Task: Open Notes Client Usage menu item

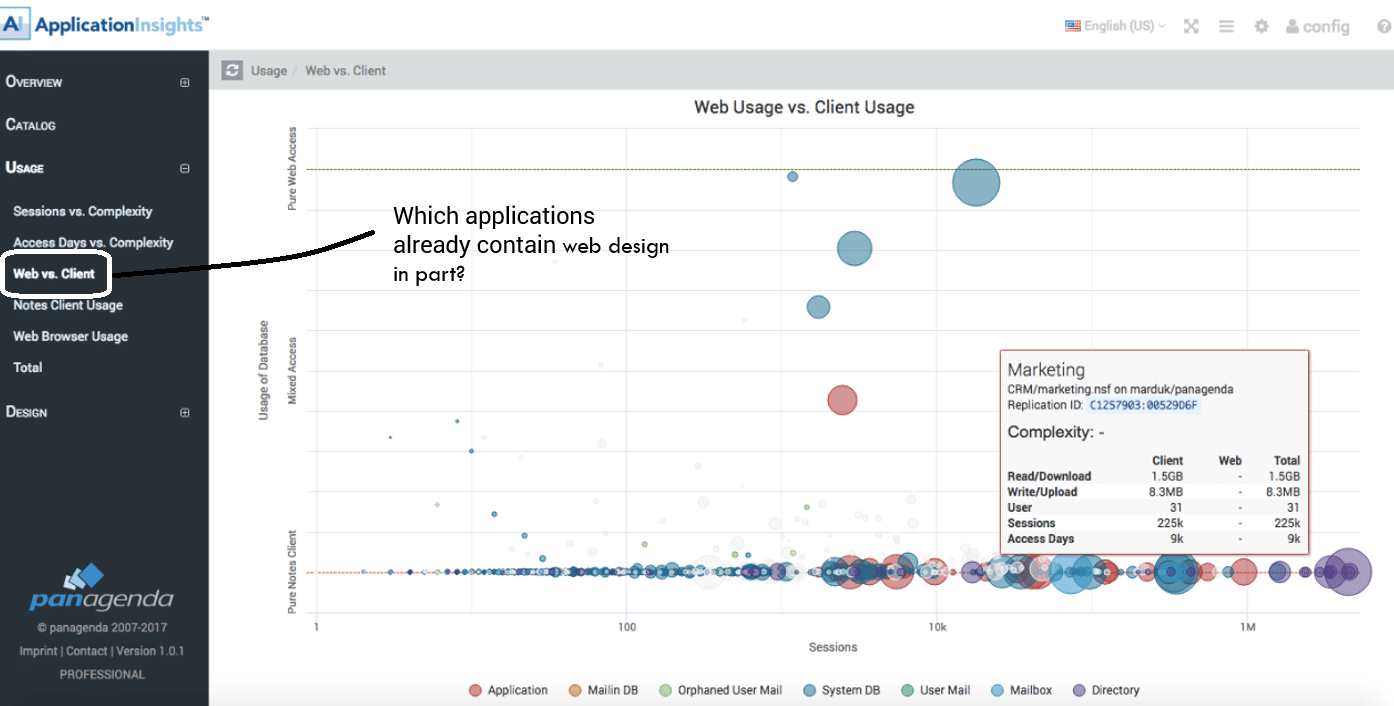Action: click(x=67, y=305)
